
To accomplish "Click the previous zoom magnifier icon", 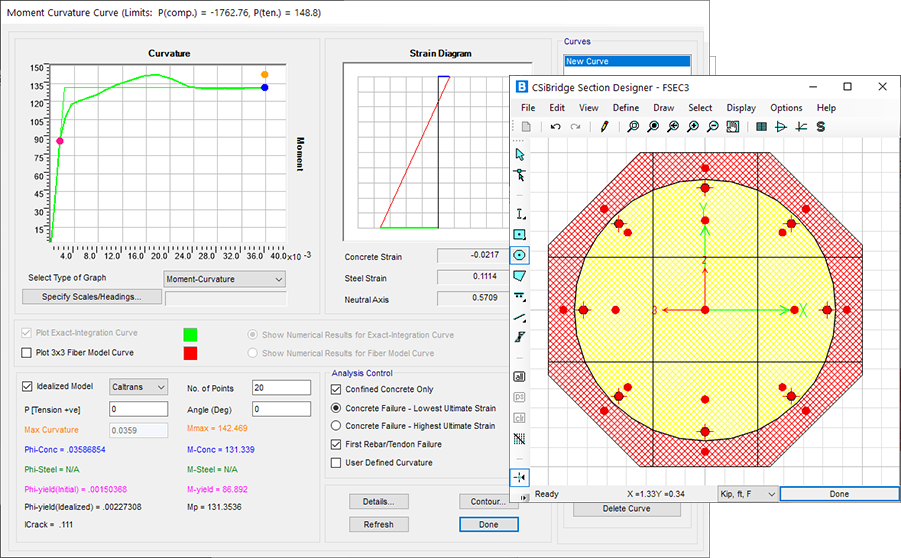I will [673, 126].
